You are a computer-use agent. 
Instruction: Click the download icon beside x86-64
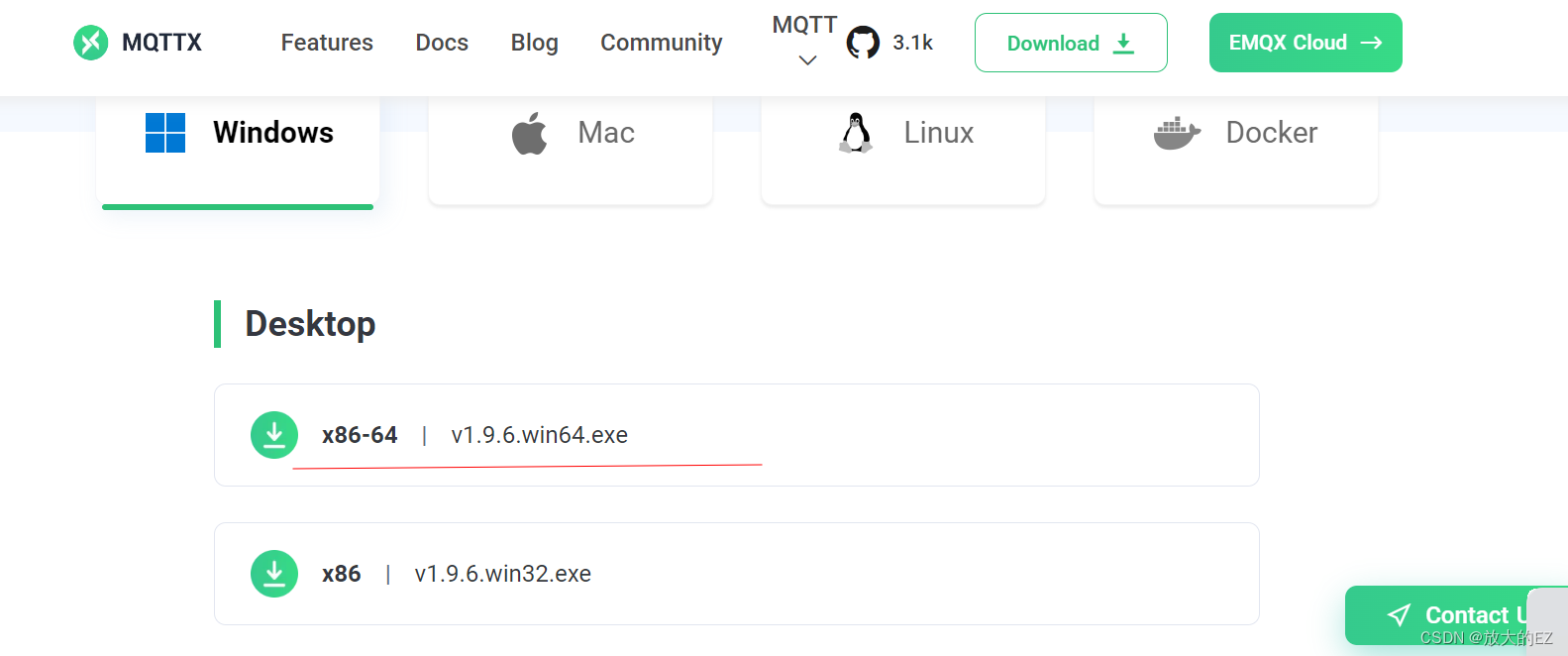(x=274, y=434)
